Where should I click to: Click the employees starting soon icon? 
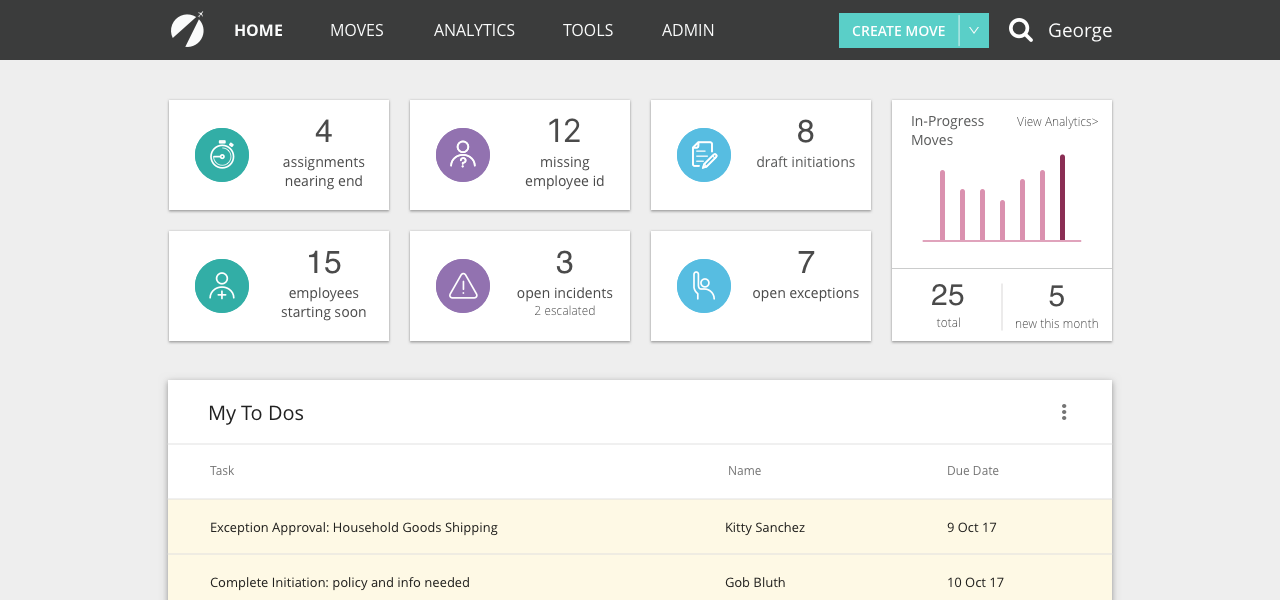[x=222, y=286]
